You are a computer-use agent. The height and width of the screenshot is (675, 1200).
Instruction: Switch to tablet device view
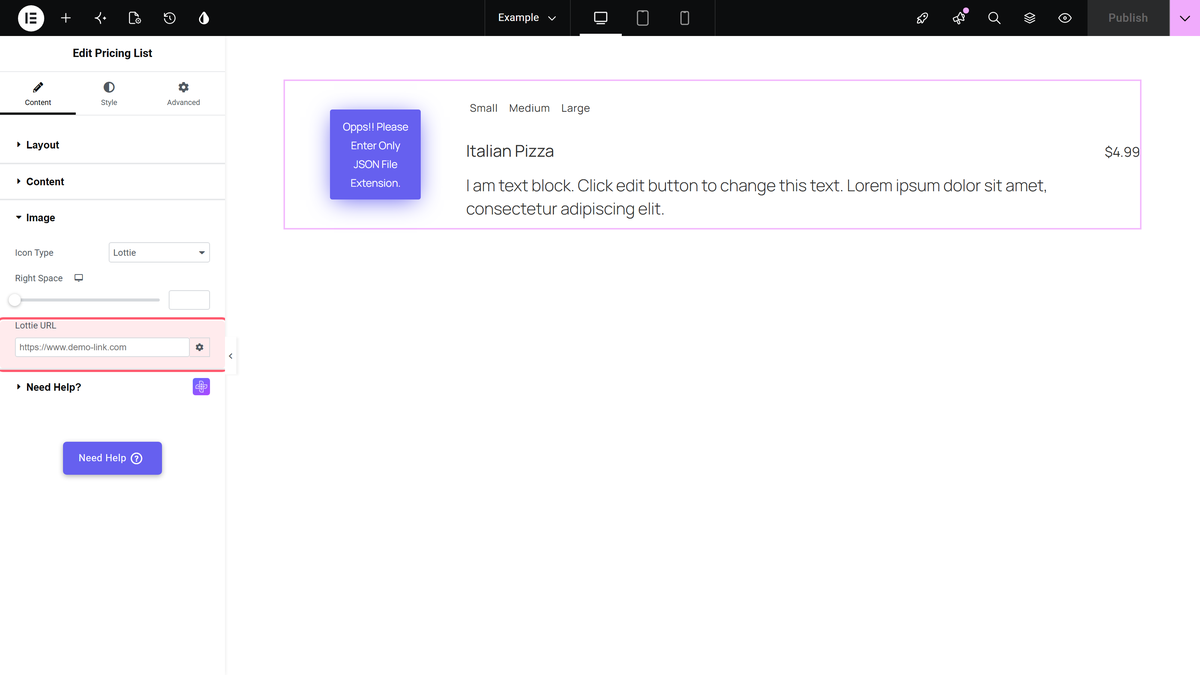(x=643, y=18)
